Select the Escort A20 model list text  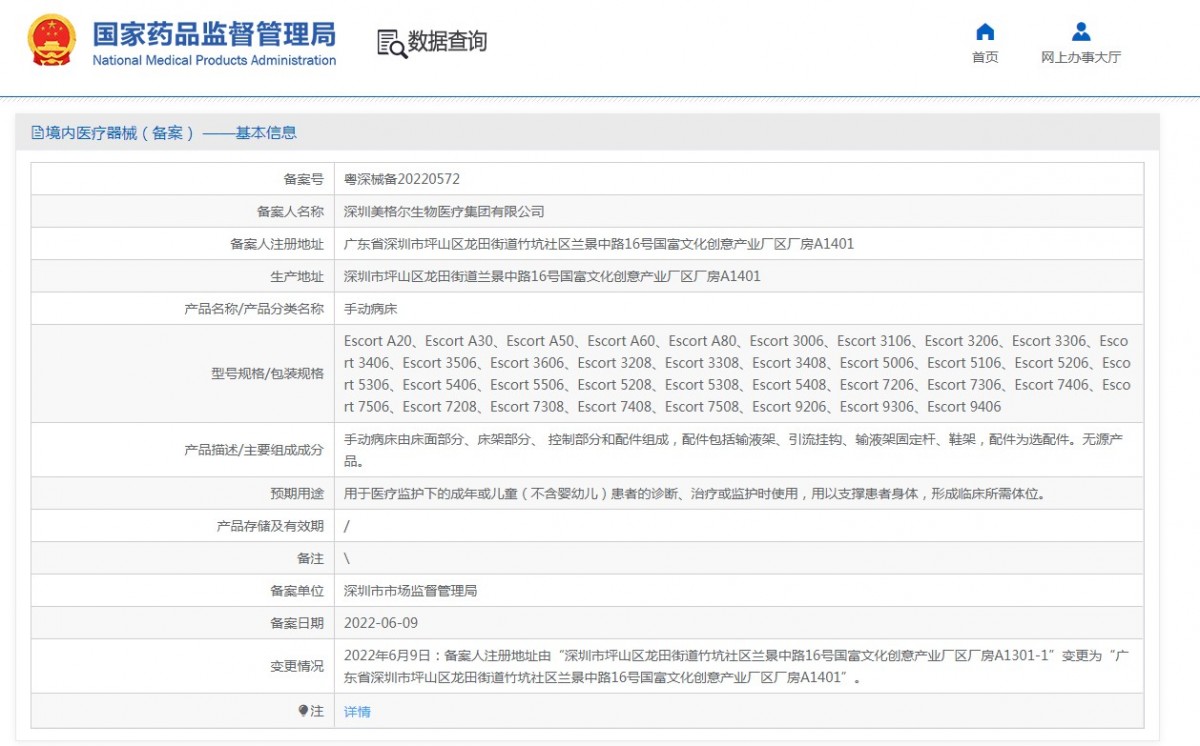pyautogui.click(x=737, y=374)
